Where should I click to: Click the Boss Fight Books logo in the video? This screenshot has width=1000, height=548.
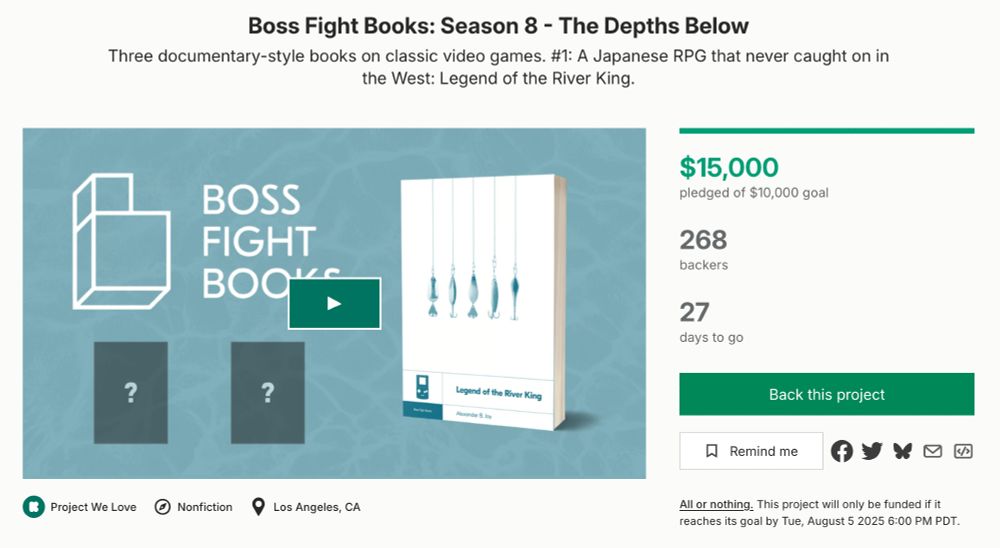(x=121, y=240)
